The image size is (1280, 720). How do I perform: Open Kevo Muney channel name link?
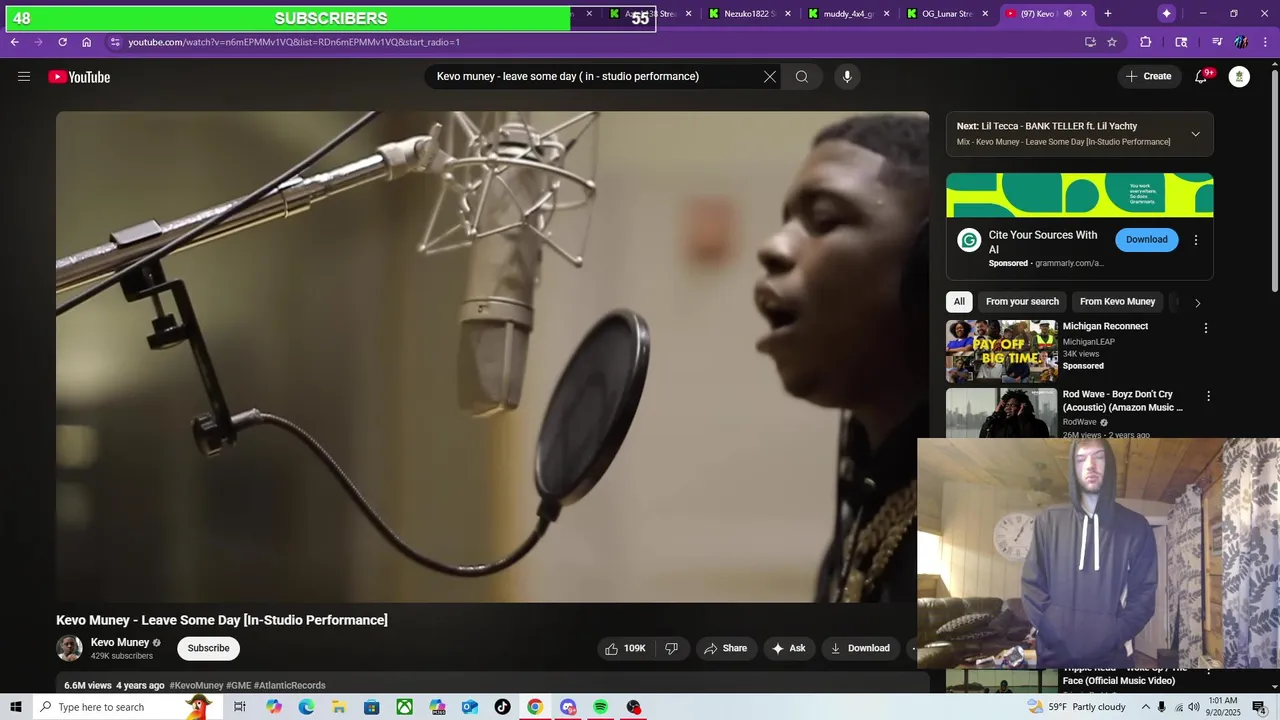point(120,642)
